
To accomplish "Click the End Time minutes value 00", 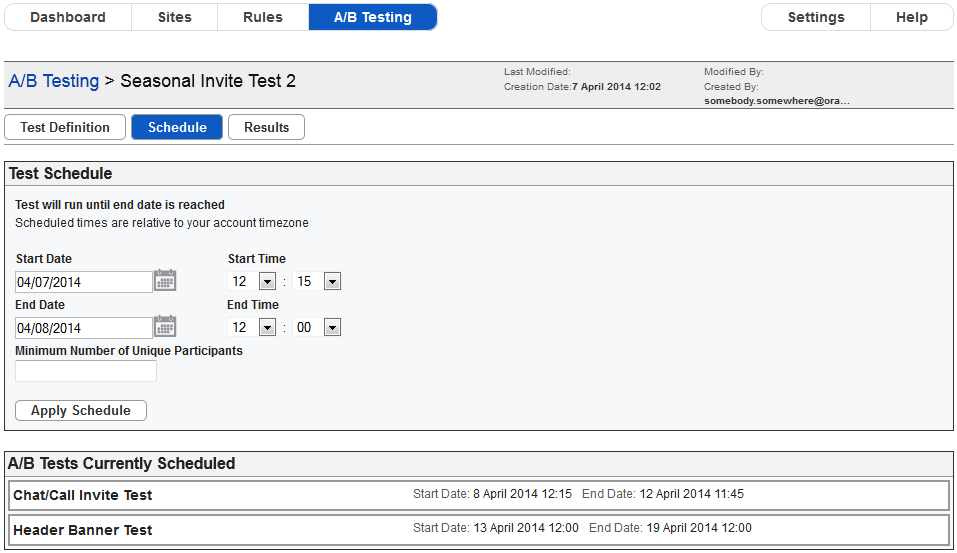I will click(304, 328).
